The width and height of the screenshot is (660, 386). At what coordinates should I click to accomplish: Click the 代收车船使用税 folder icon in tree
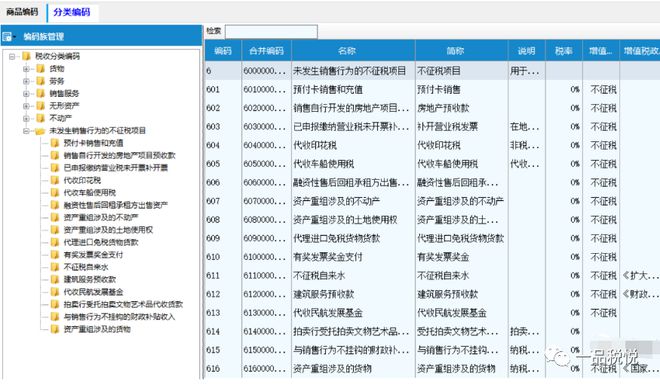(55, 193)
